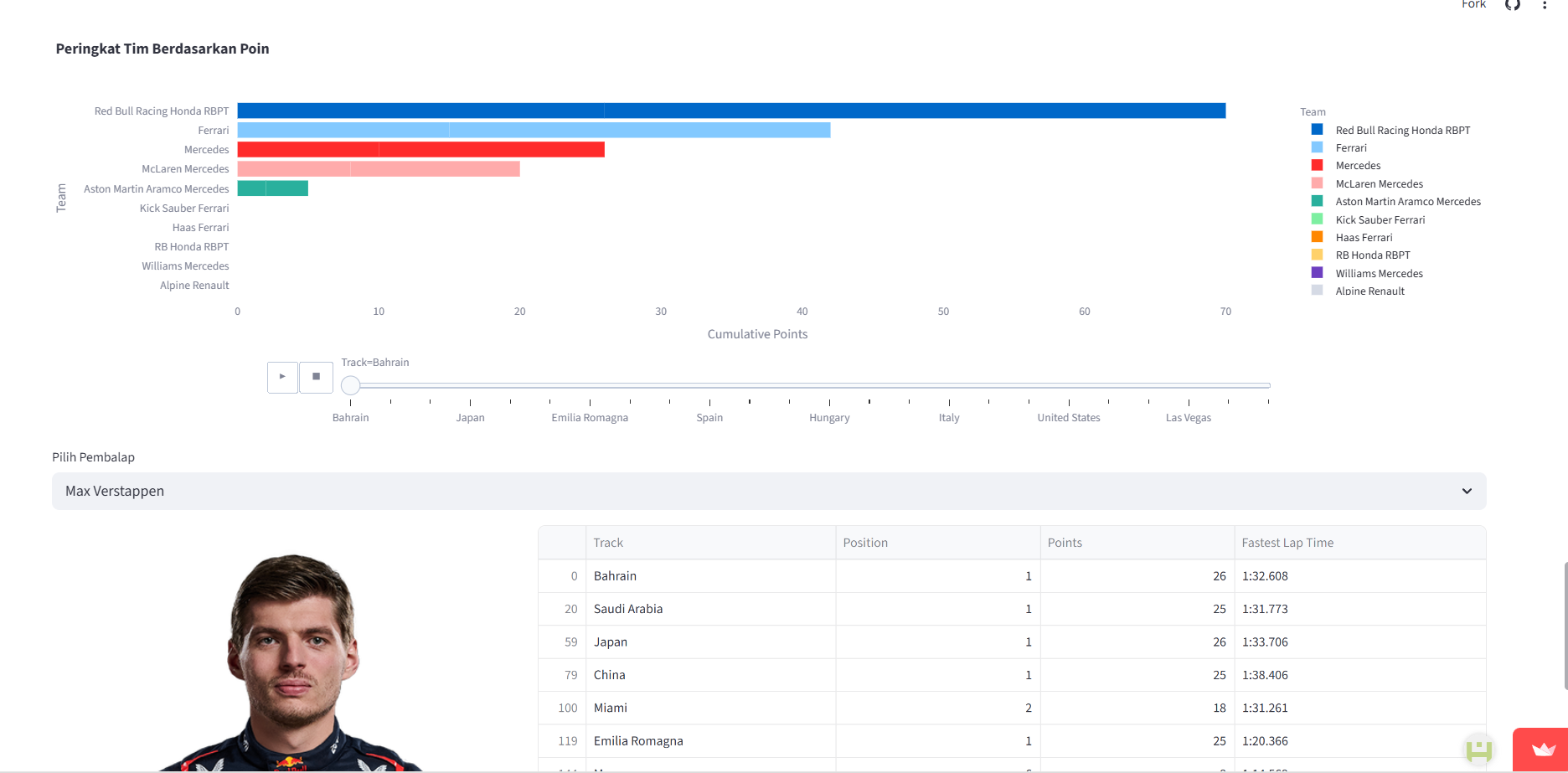Click the teal Aston Martin bar

[273, 188]
